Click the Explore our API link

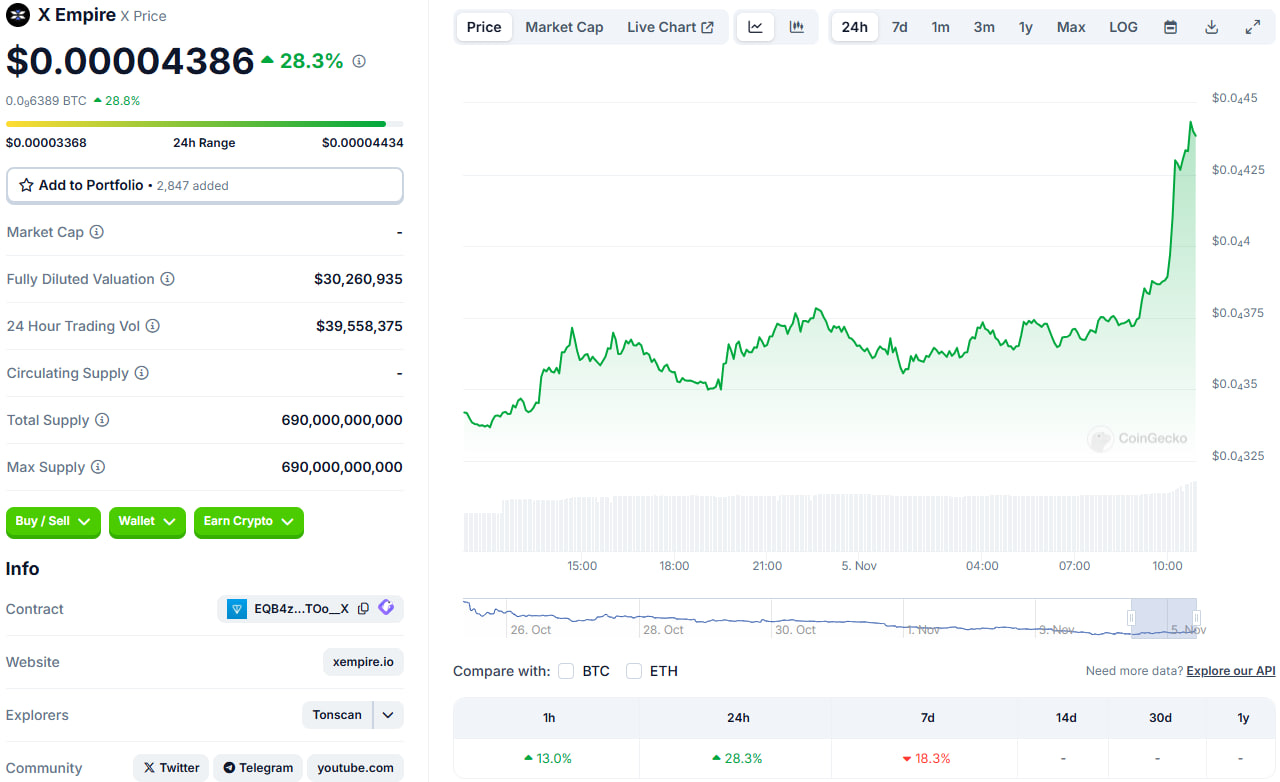tap(1231, 671)
